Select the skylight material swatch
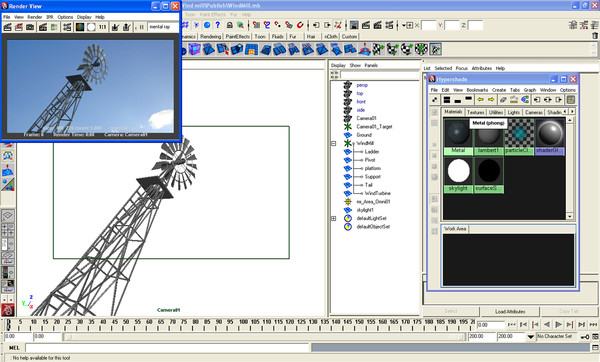This screenshot has height=362, width=600. tap(458, 174)
